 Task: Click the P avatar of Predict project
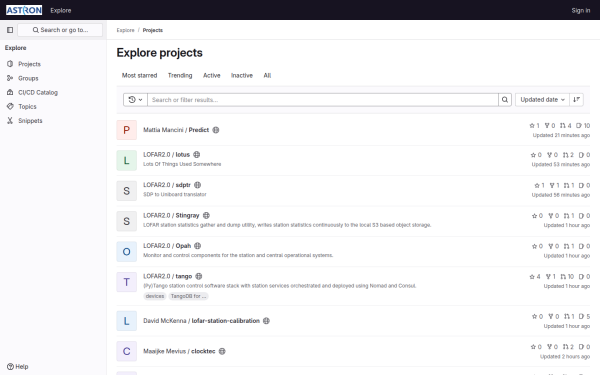(127, 130)
